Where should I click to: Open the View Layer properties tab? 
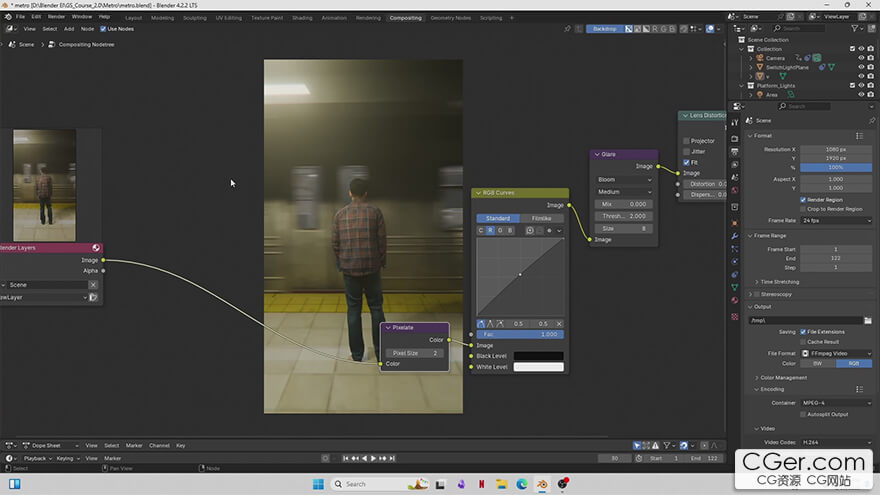(735, 164)
